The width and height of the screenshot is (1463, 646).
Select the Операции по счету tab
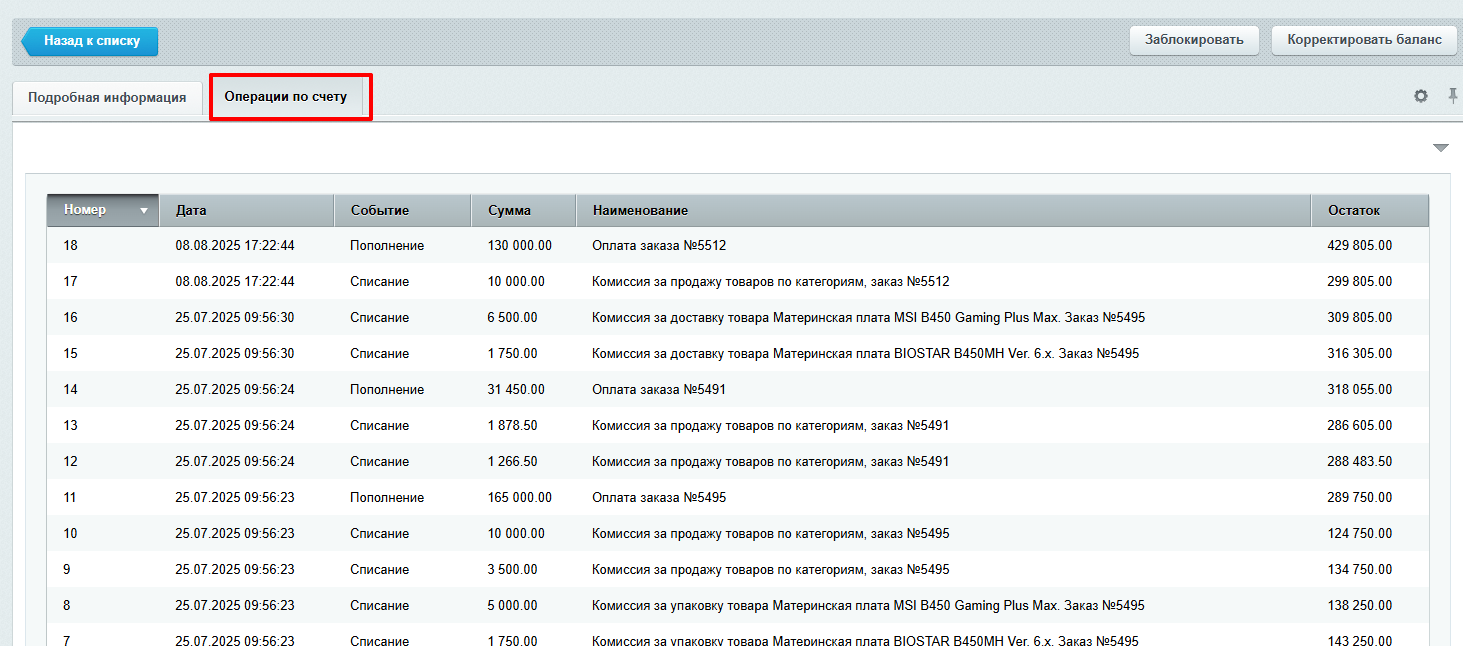coord(286,98)
